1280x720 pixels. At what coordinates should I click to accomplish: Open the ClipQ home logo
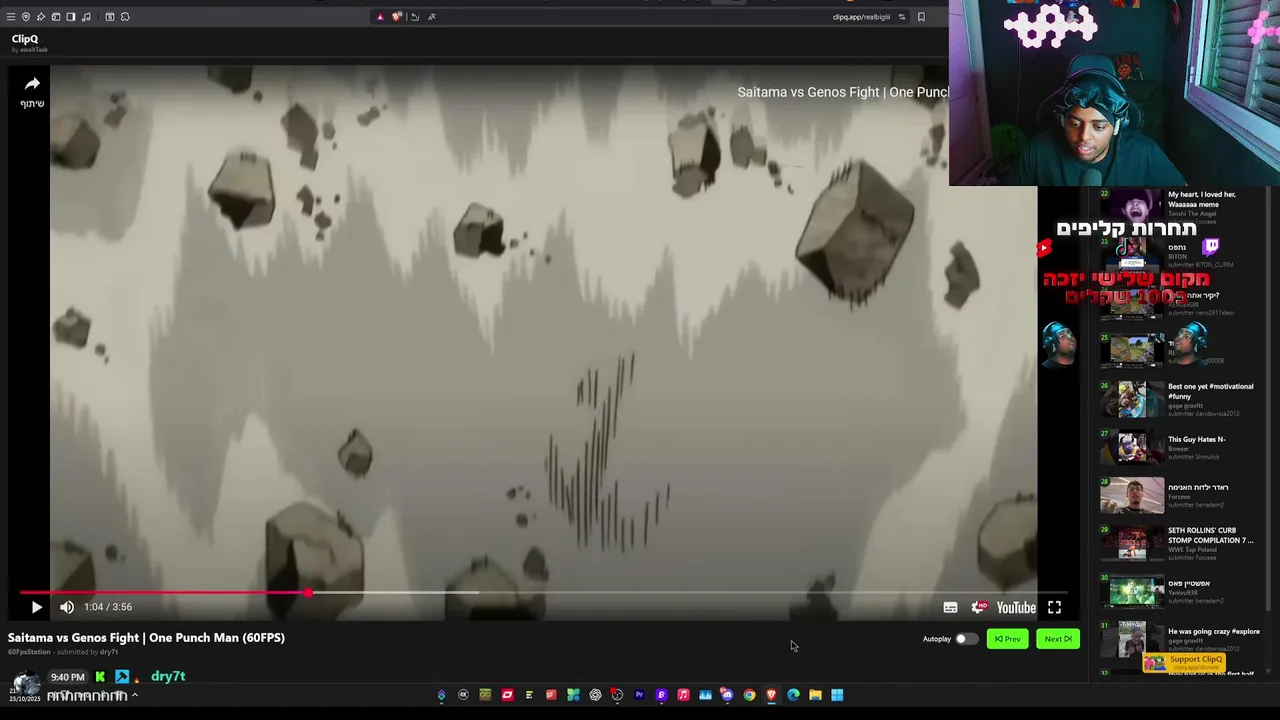(x=25, y=39)
